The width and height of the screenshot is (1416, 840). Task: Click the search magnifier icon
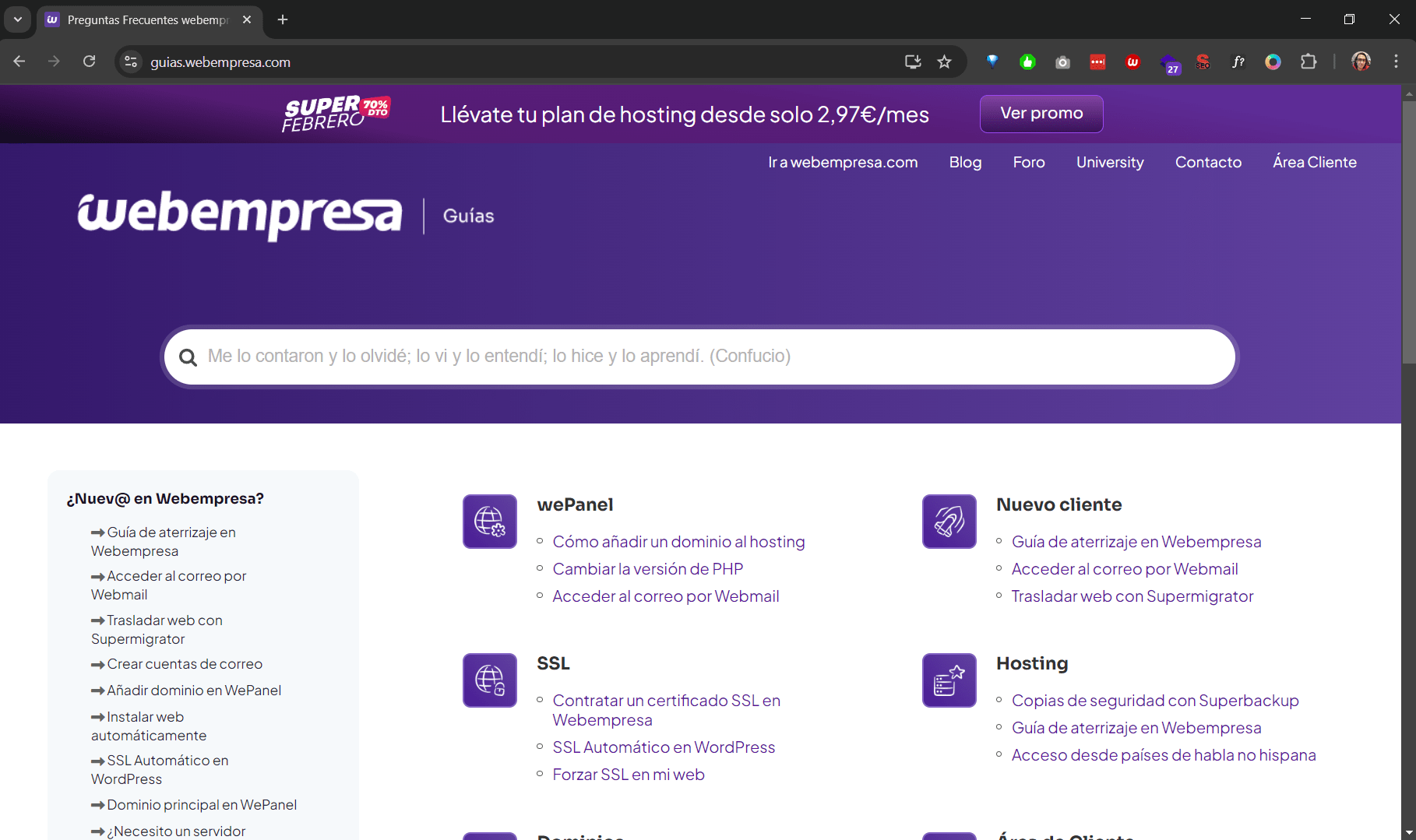[188, 357]
